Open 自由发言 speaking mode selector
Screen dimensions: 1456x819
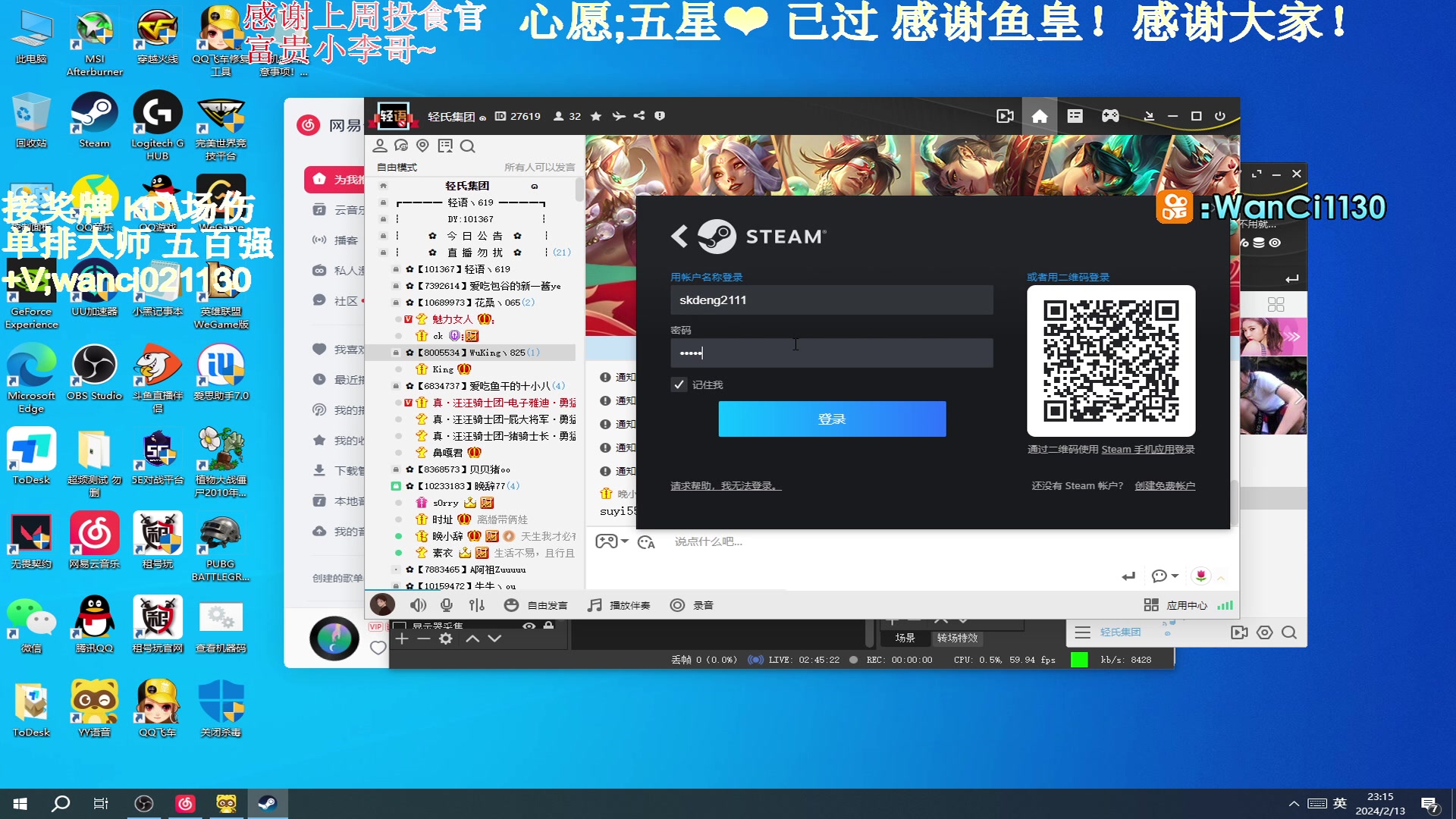point(536,605)
